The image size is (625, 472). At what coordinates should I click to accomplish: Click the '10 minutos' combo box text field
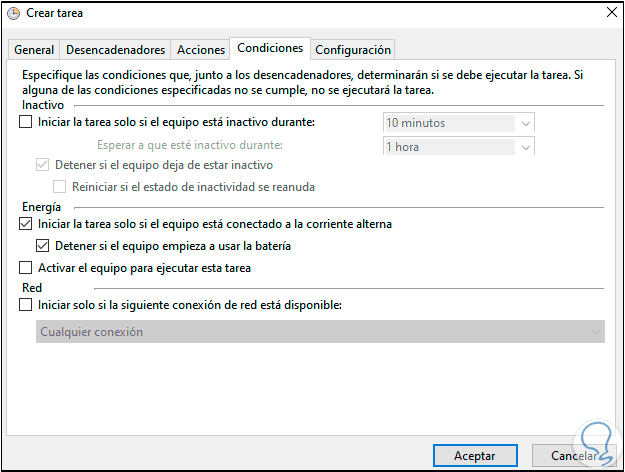pos(448,123)
